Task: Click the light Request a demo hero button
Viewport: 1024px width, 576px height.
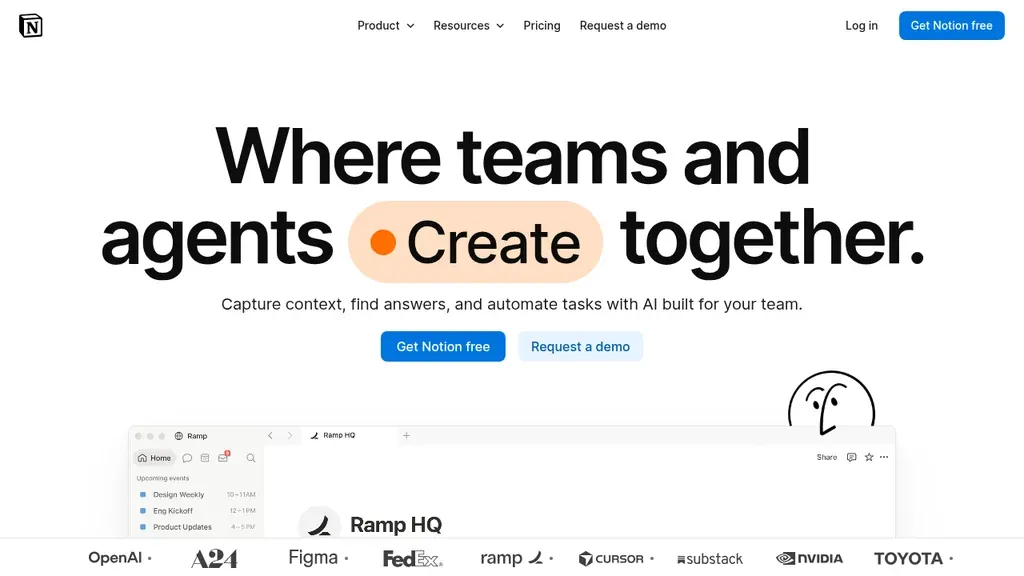Action: point(580,346)
